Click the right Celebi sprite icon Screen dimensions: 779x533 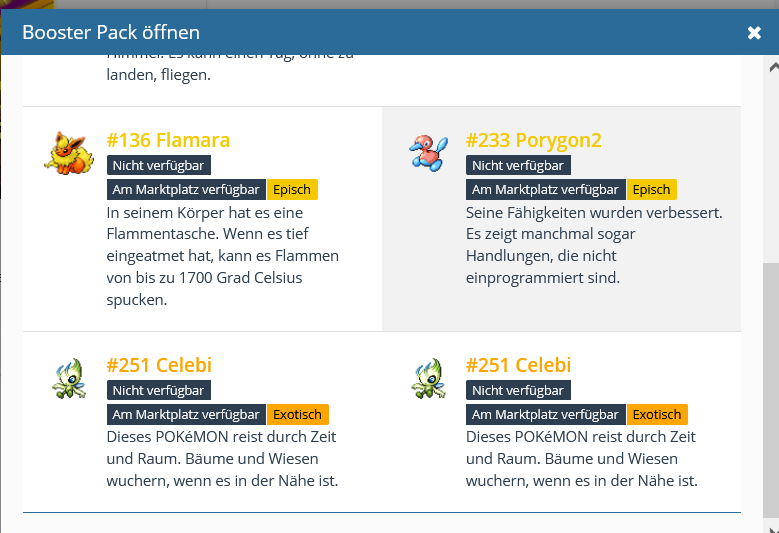[428, 379]
